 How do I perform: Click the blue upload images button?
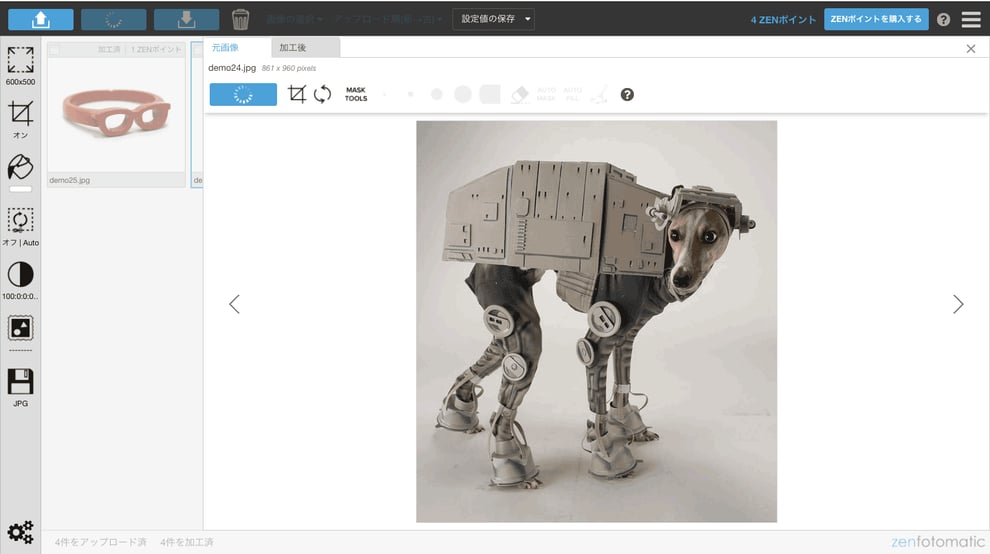tap(40, 20)
